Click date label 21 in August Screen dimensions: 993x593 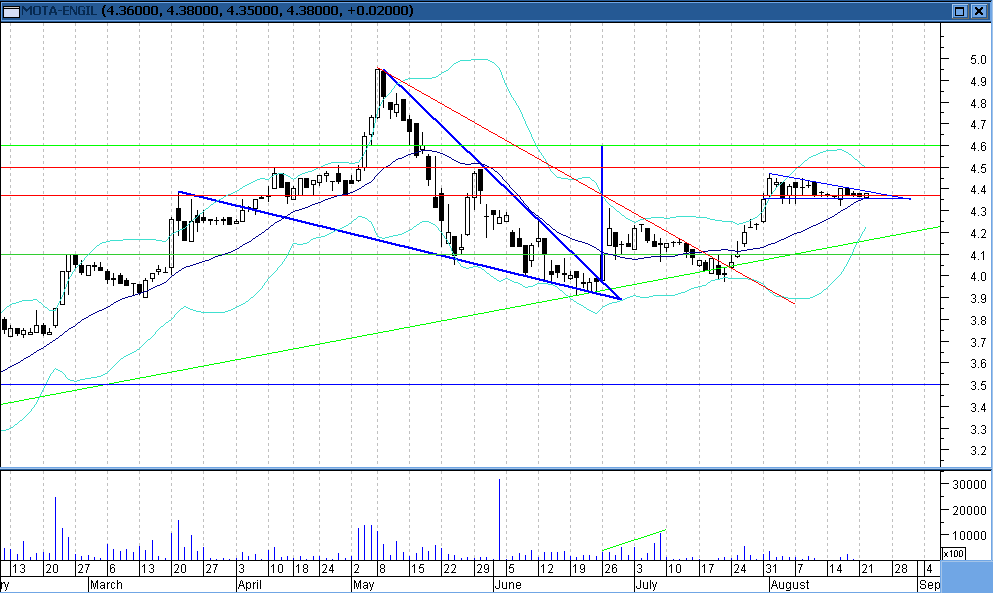coord(867,569)
